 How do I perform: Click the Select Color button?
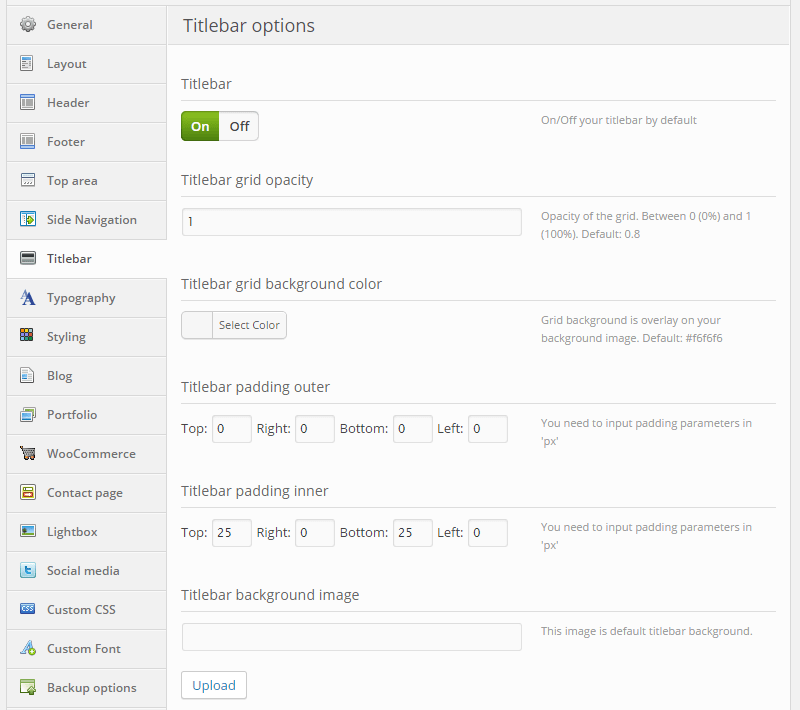(x=249, y=325)
